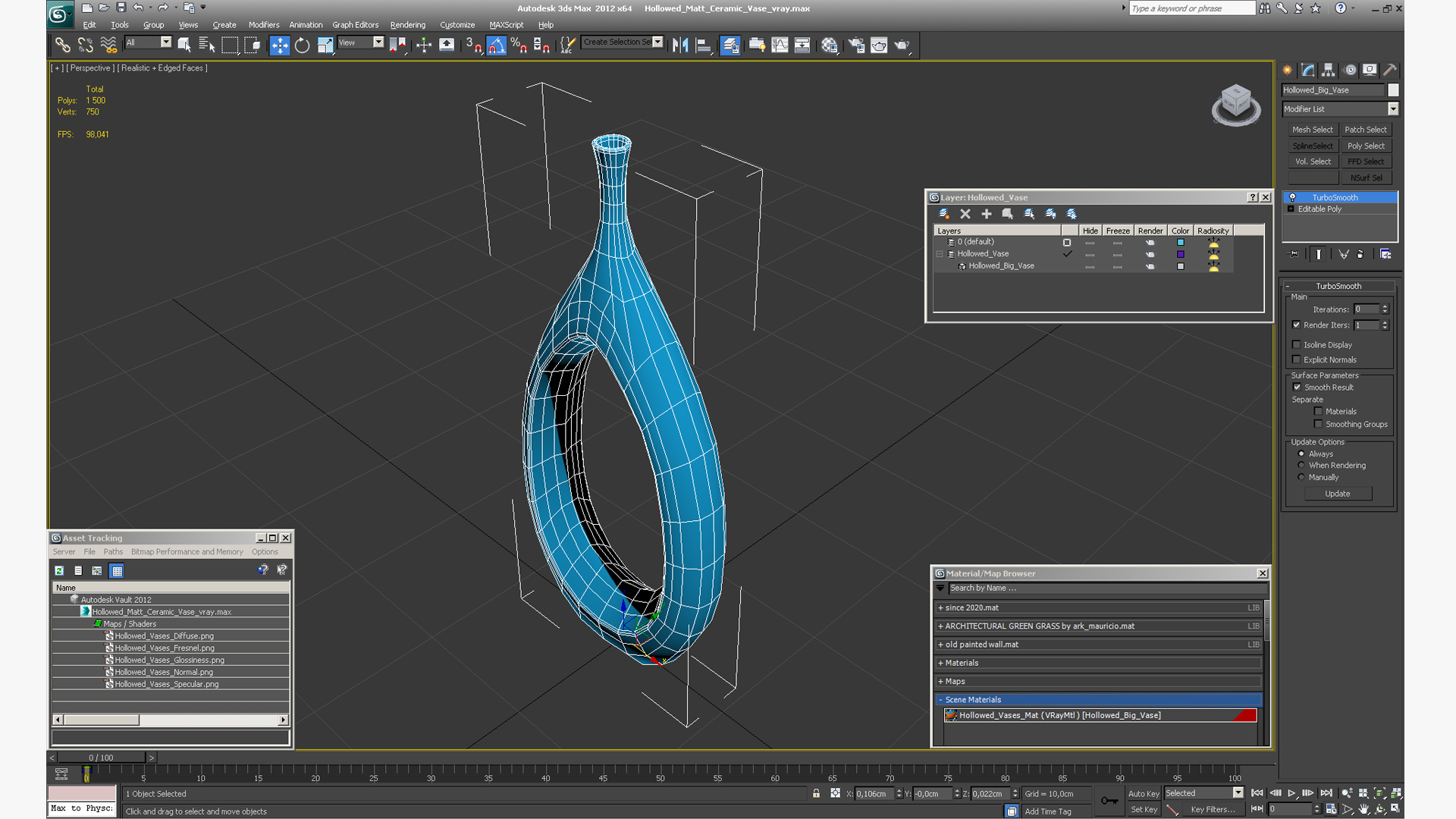Open the Animation menu
The image size is (1456, 819).
306,25
